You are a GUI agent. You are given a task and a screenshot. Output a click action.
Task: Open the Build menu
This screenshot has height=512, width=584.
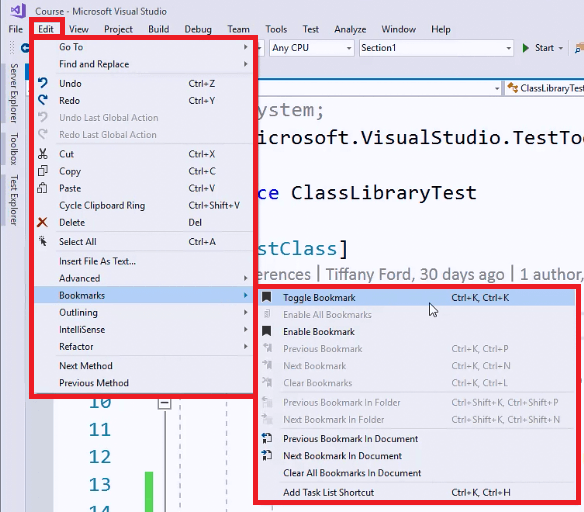159,29
